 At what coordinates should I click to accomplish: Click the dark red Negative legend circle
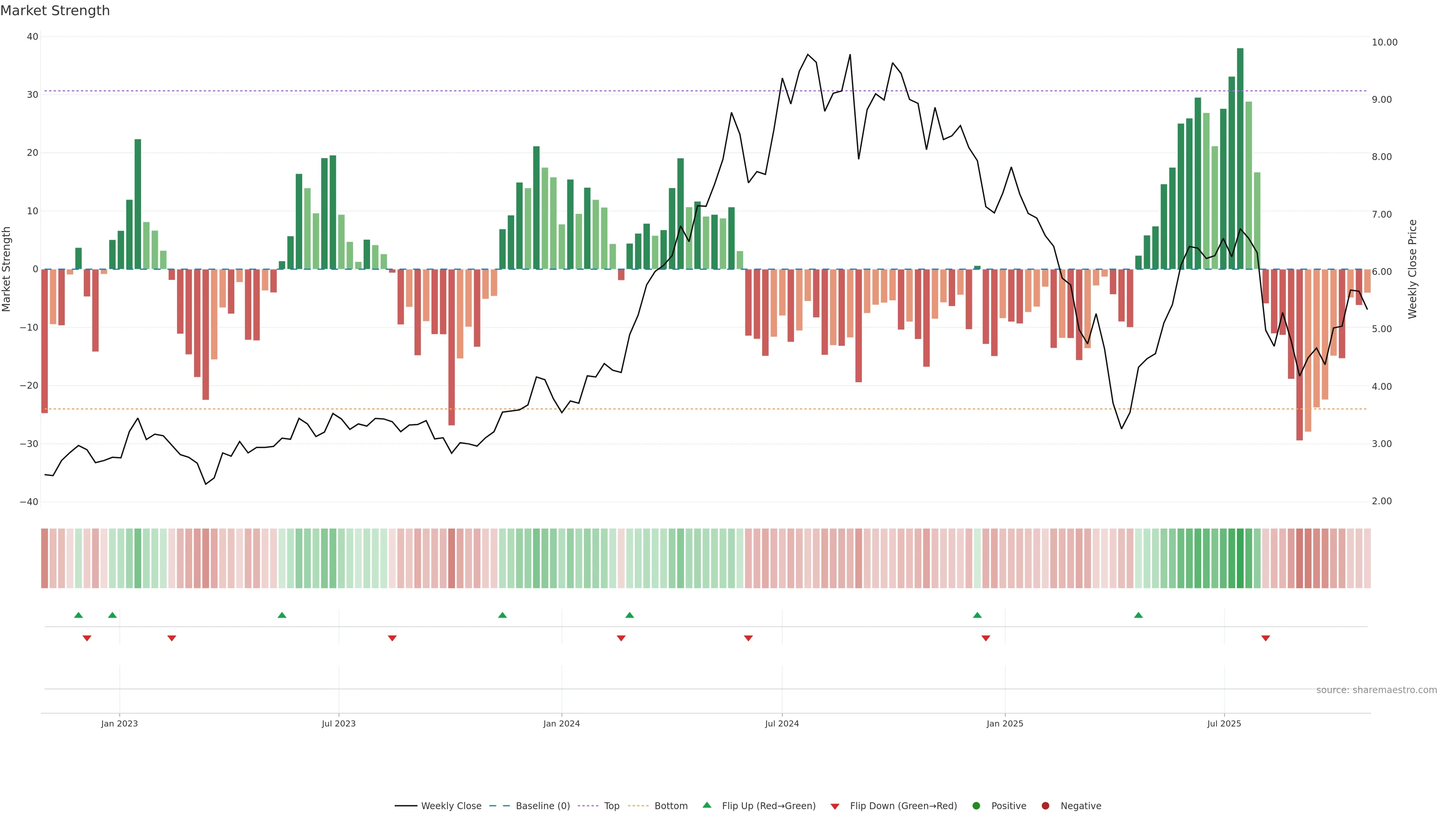pyautogui.click(x=1045, y=806)
